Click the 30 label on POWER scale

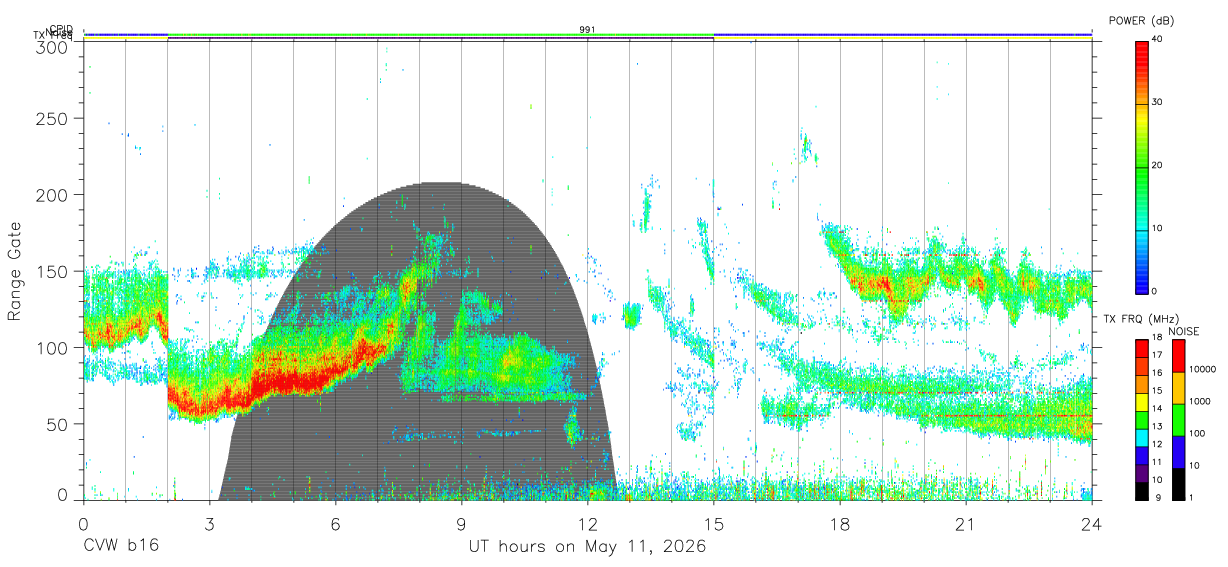click(1158, 102)
